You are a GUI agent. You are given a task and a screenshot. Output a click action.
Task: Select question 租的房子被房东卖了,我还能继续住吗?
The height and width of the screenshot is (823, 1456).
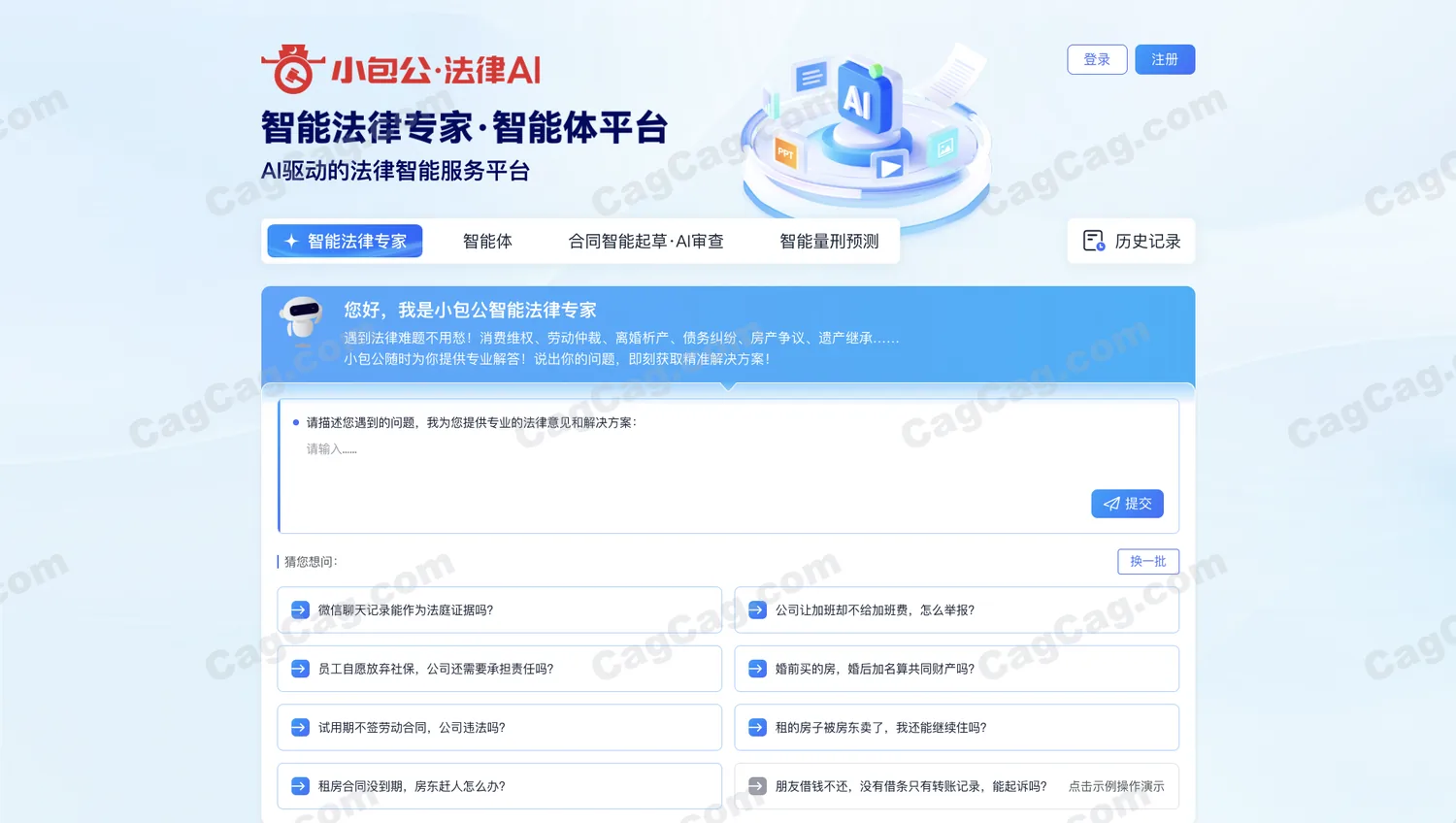(956, 727)
